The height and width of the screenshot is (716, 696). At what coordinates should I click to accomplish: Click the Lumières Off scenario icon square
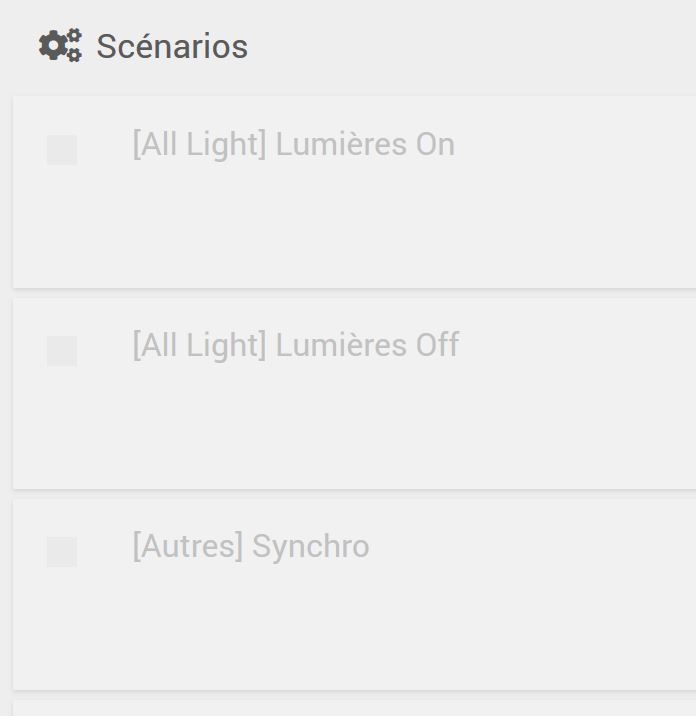(x=62, y=351)
